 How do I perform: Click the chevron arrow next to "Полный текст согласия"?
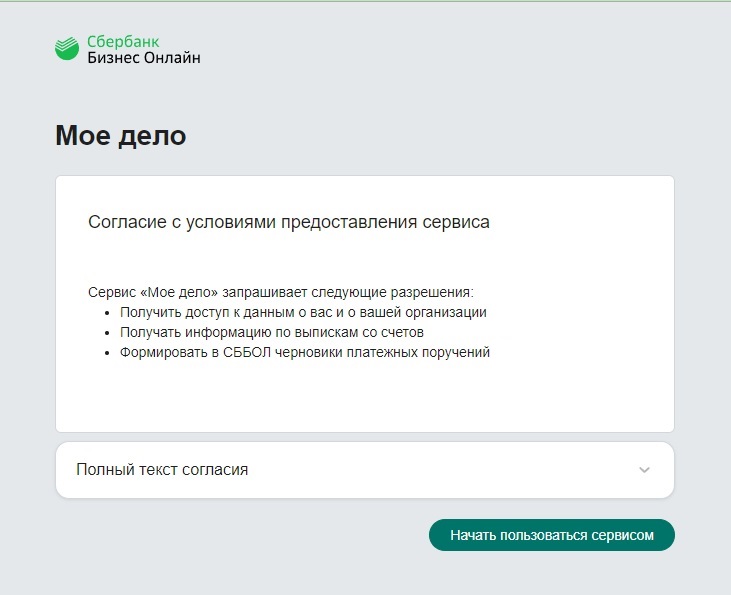pyautogui.click(x=644, y=470)
